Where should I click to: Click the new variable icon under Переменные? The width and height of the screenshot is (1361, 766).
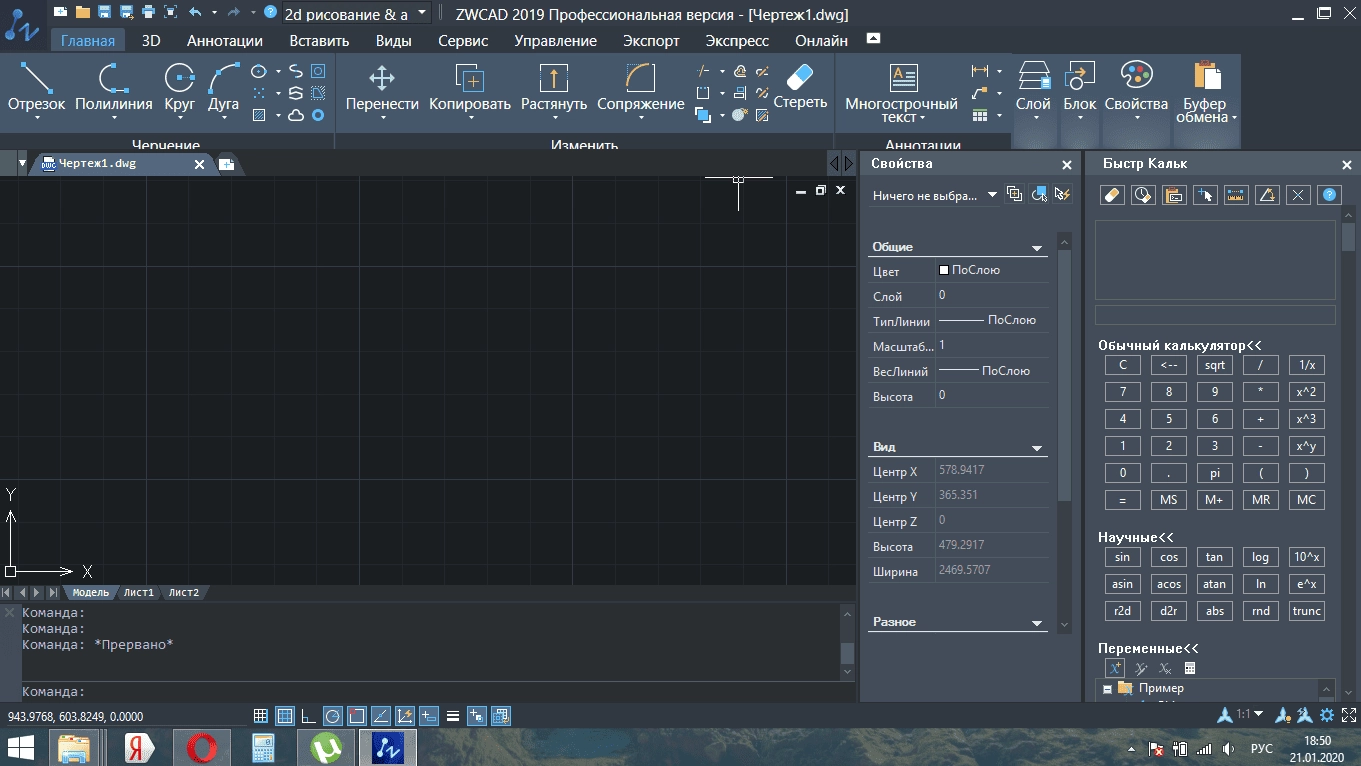(1114, 668)
